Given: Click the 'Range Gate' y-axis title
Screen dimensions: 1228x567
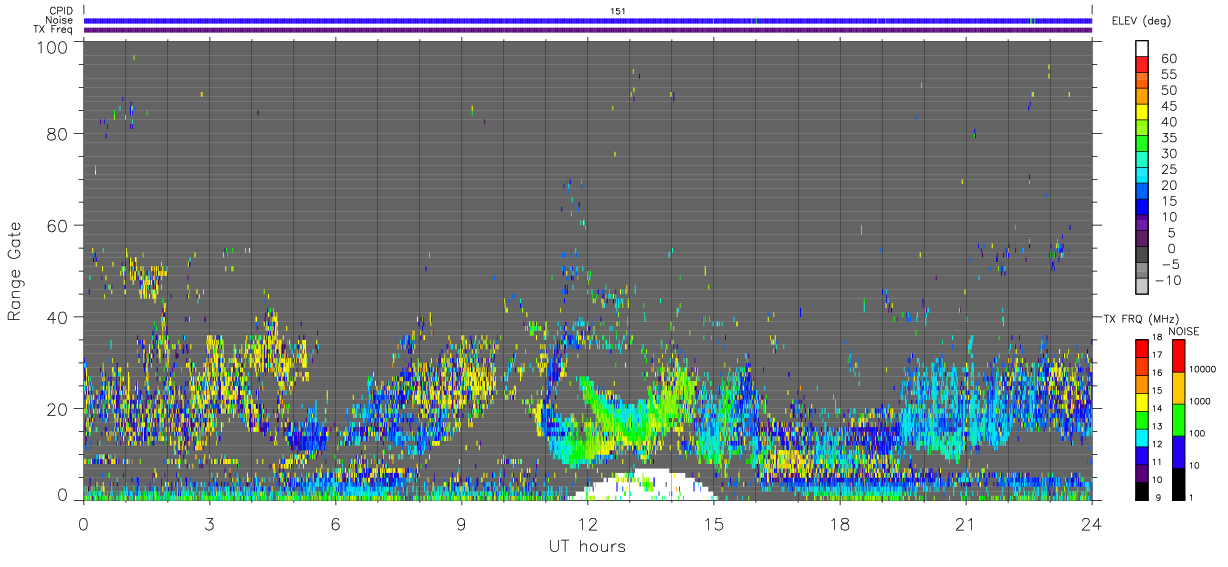Looking at the screenshot, I should pyautogui.click(x=15, y=271).
